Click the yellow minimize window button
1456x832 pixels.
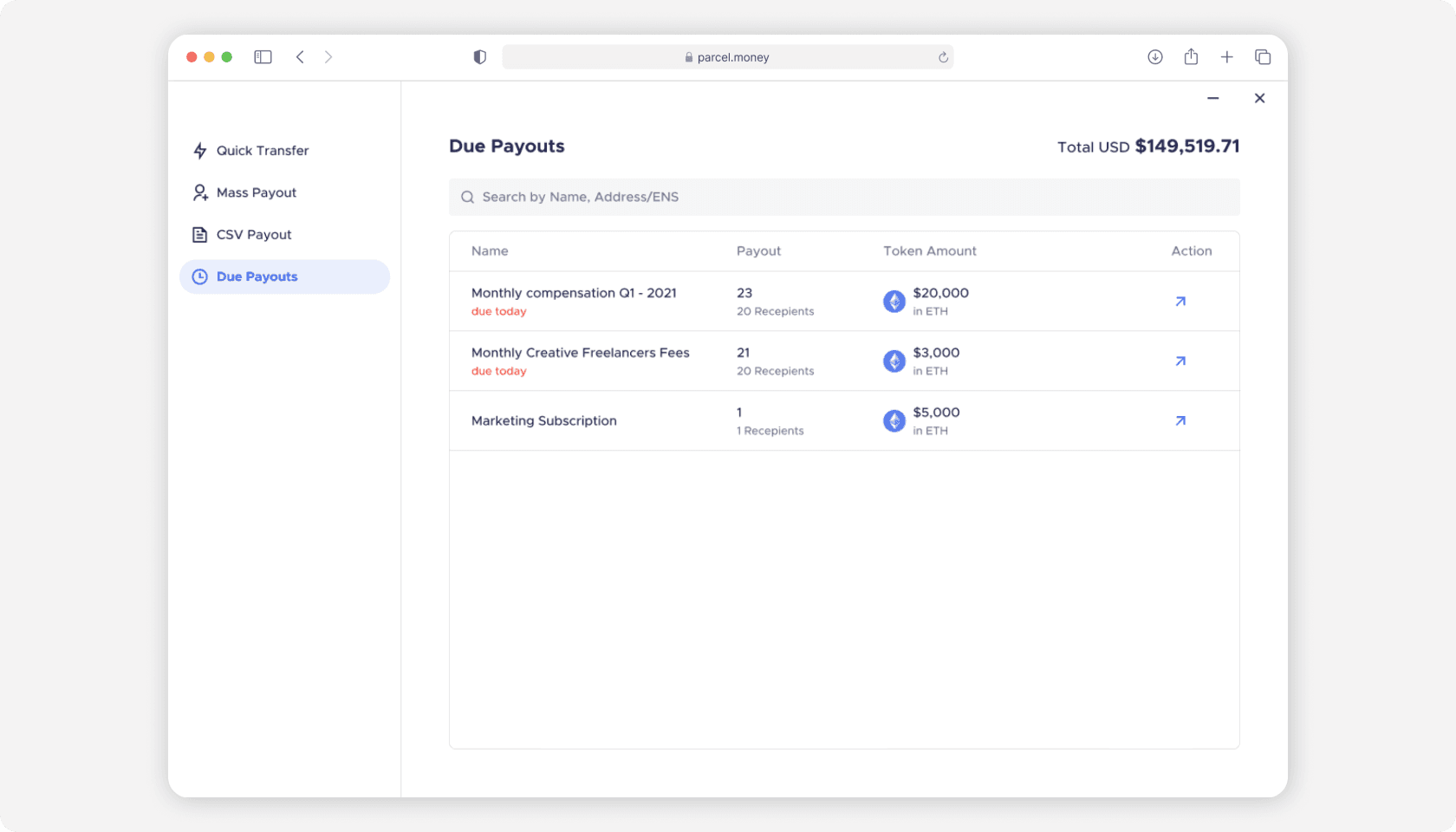pyautogui.click(x=209, y=57)
